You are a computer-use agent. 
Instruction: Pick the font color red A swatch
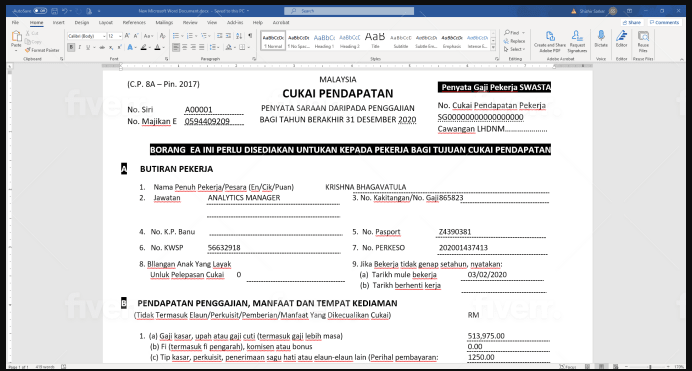click(157, 47)
